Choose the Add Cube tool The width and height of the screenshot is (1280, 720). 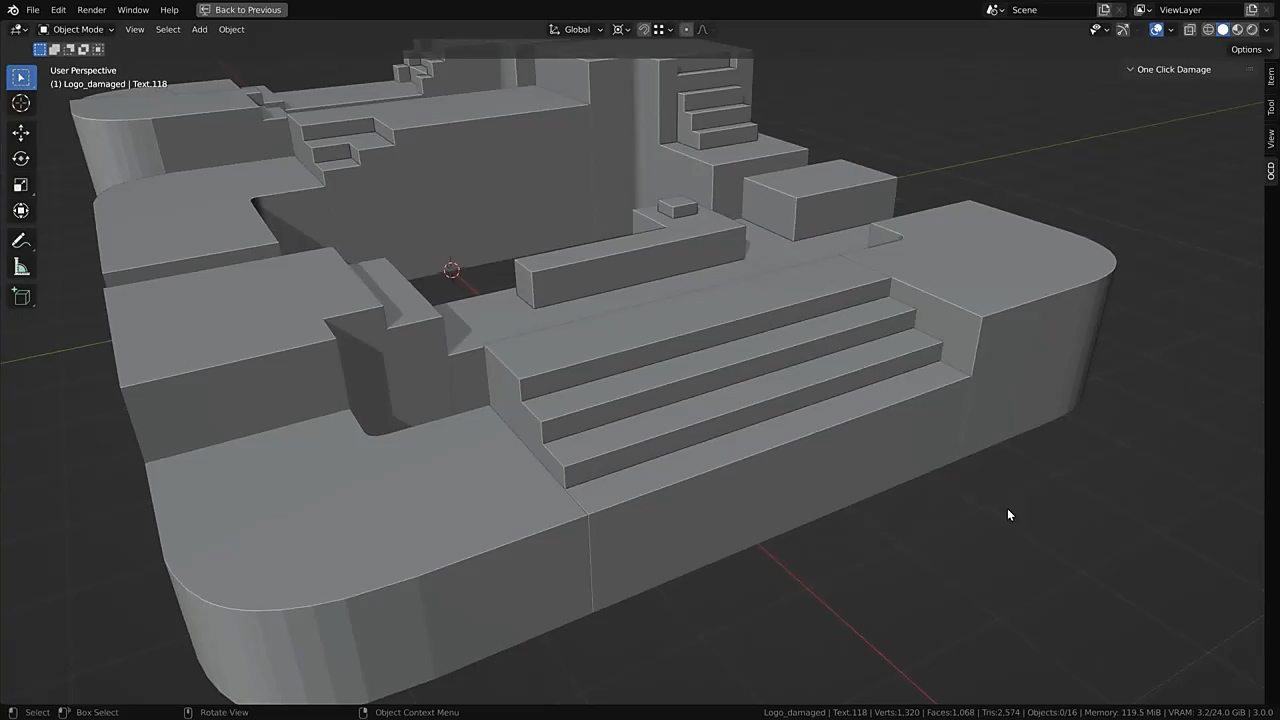pos(21,297)
